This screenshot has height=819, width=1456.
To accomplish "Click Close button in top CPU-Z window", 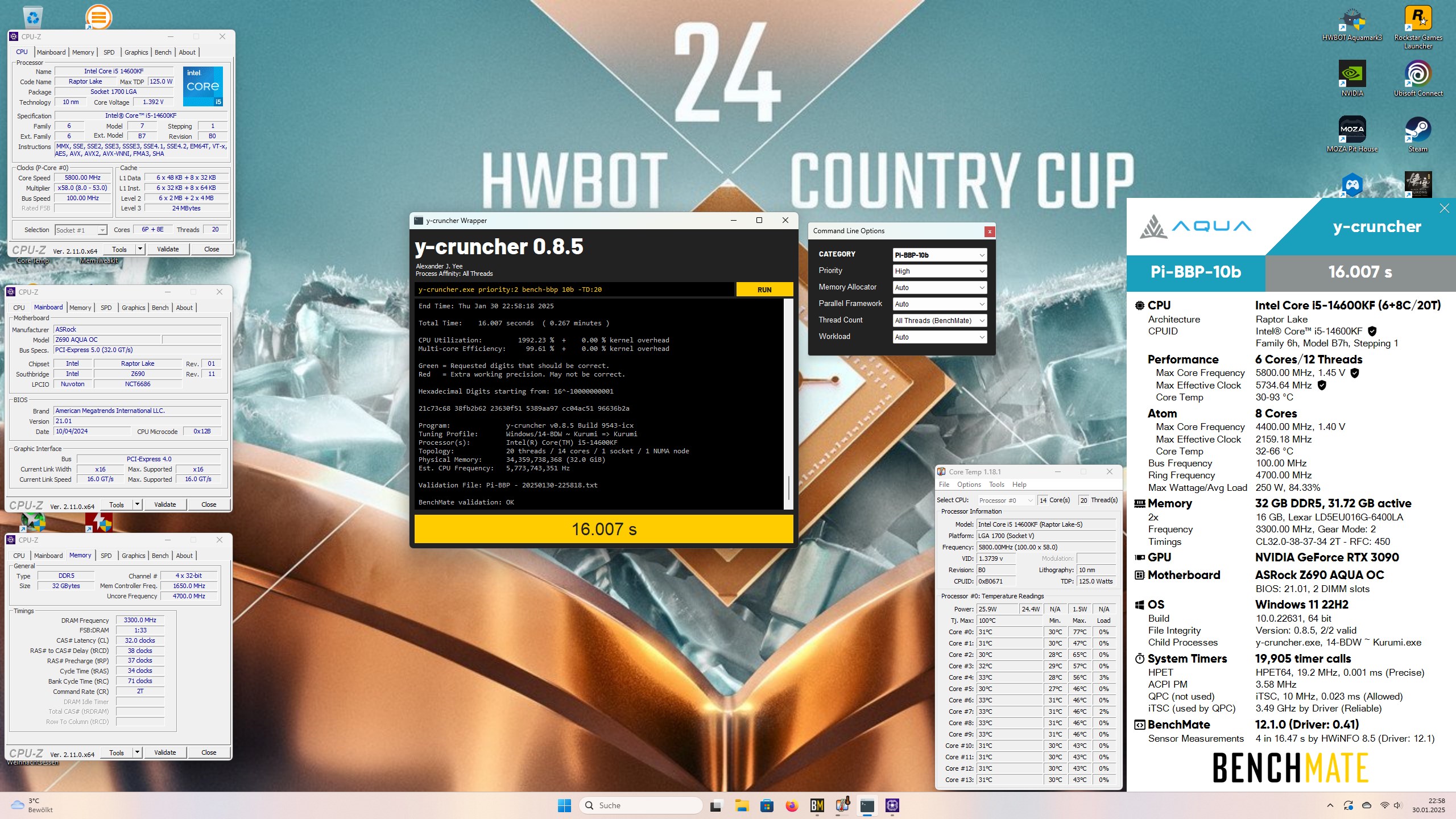I will point(212,249).
